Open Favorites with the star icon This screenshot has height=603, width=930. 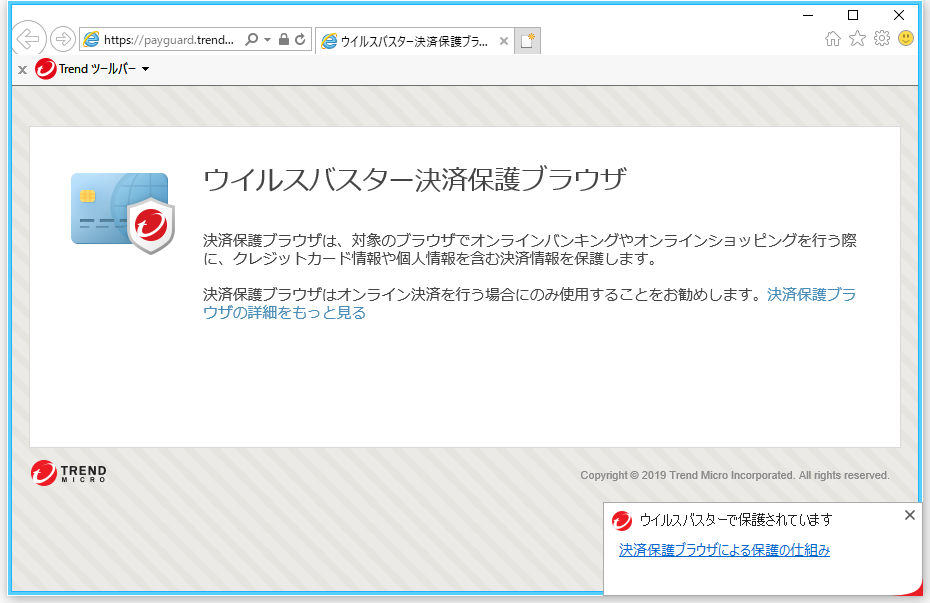click(x=857, y=39)
